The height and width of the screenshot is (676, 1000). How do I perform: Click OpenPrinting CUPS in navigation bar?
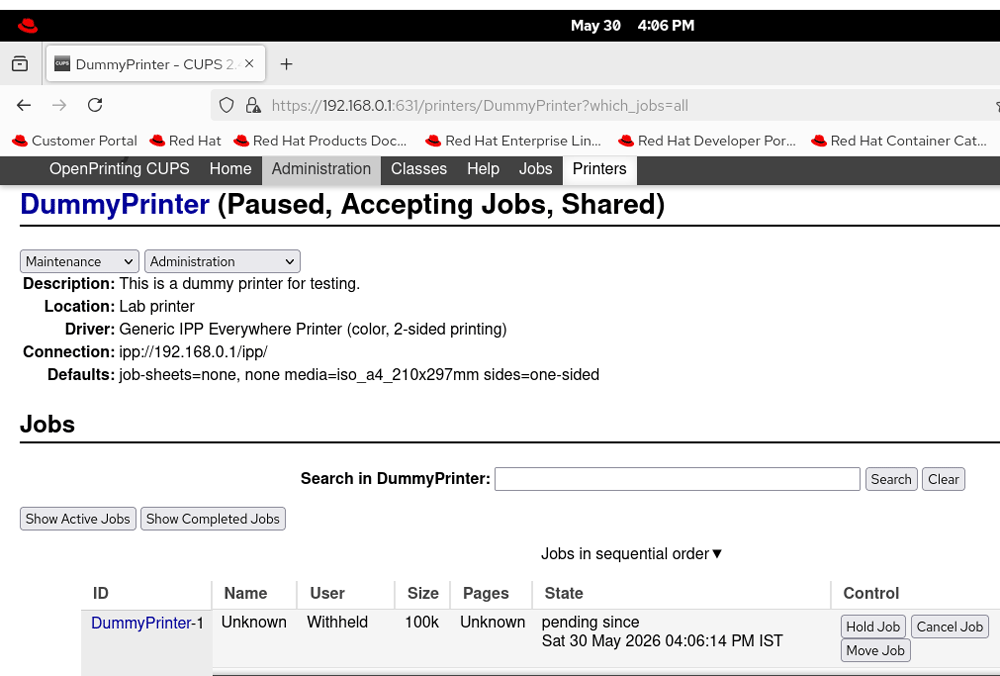click(119, 169)
